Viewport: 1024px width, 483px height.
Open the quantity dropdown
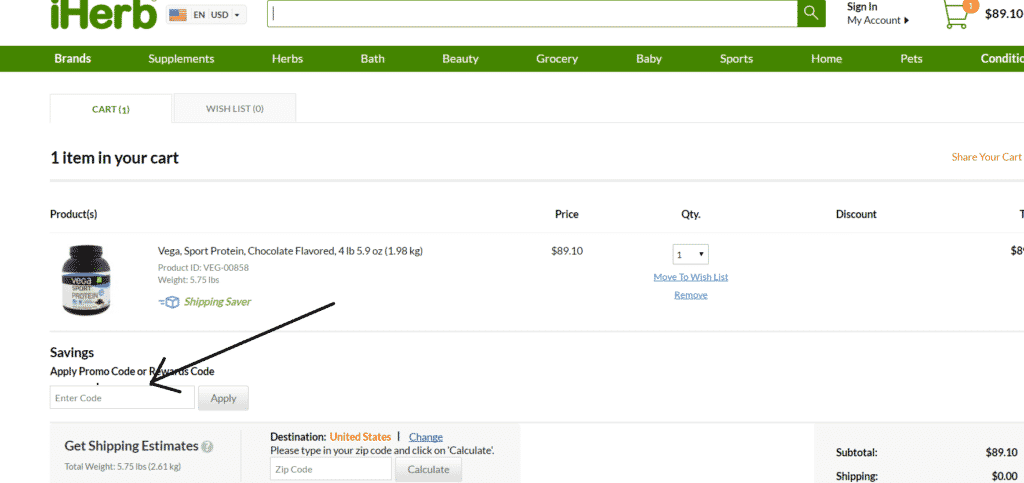[690, 255]
